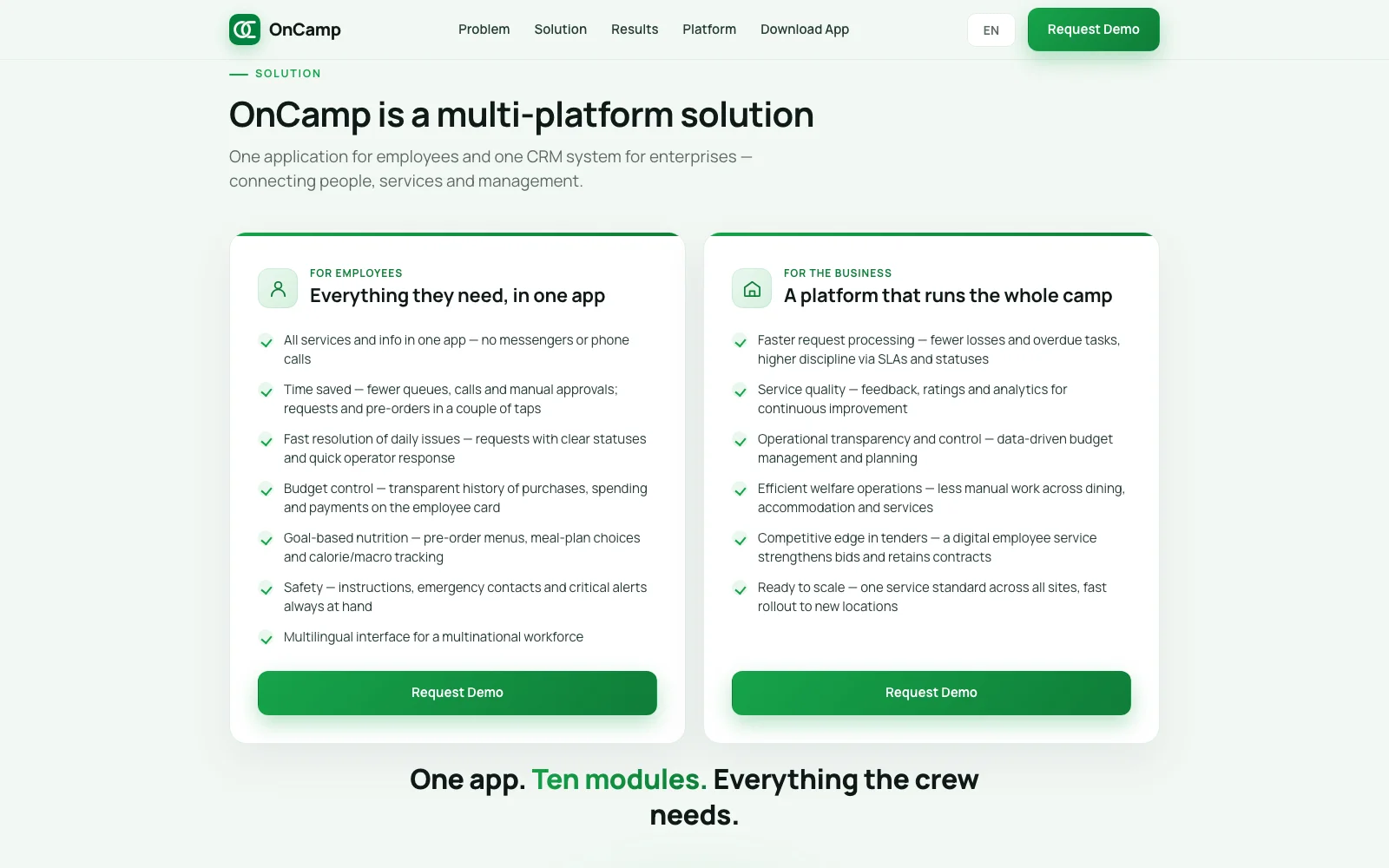Click checkmark beside 'Multilingual interface'
The width and height of the screenshot is (1389, 868).
point(267,639)
